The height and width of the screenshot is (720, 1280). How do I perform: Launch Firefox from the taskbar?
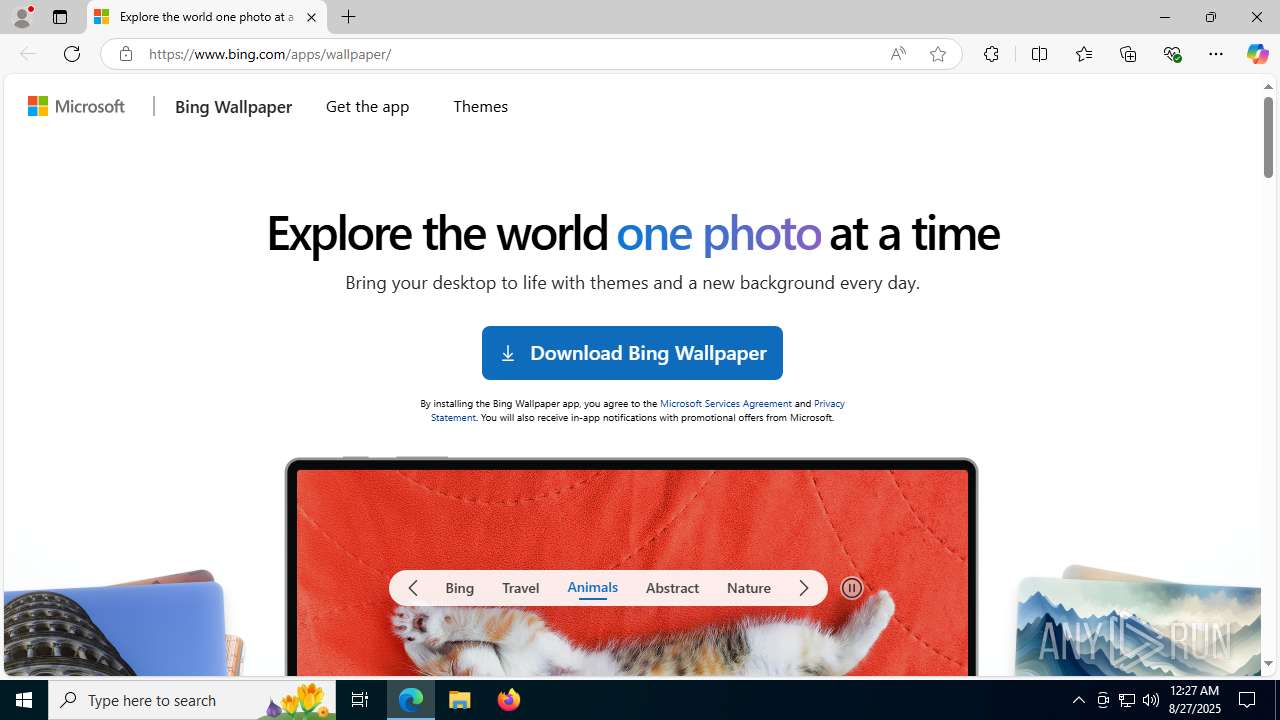tap(508, 700)
